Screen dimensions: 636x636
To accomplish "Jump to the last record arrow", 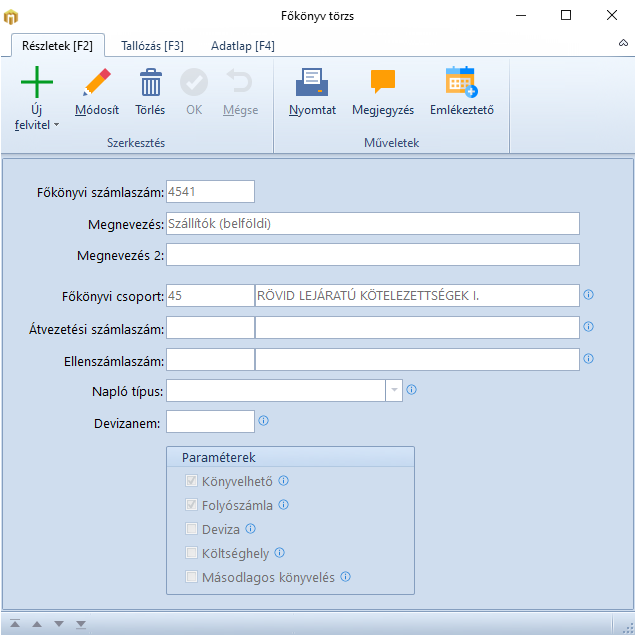I will pos(81,624).
